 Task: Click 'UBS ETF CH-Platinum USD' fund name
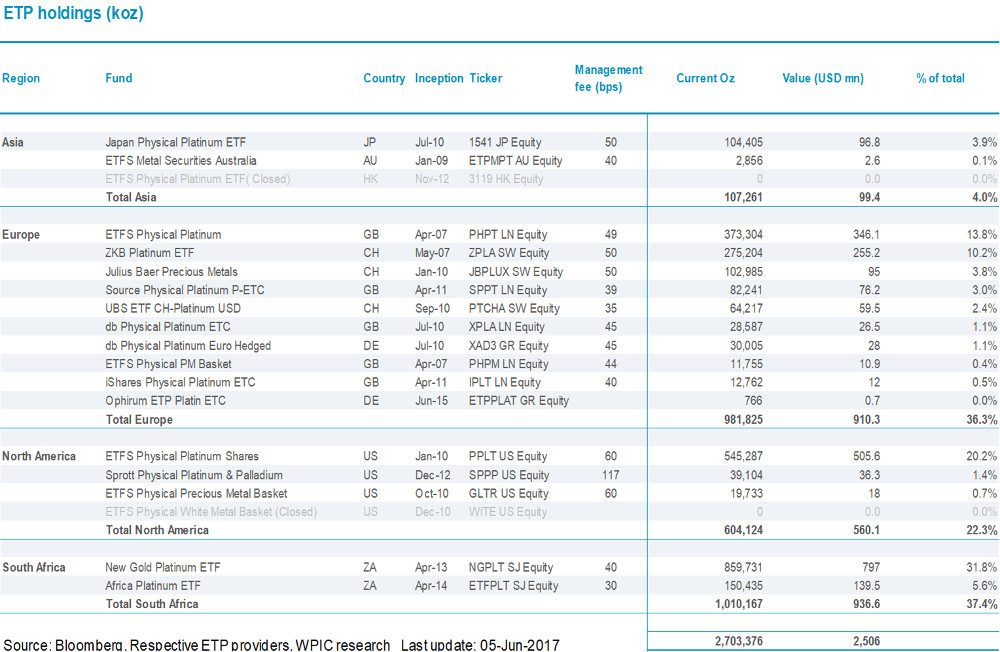173,309
